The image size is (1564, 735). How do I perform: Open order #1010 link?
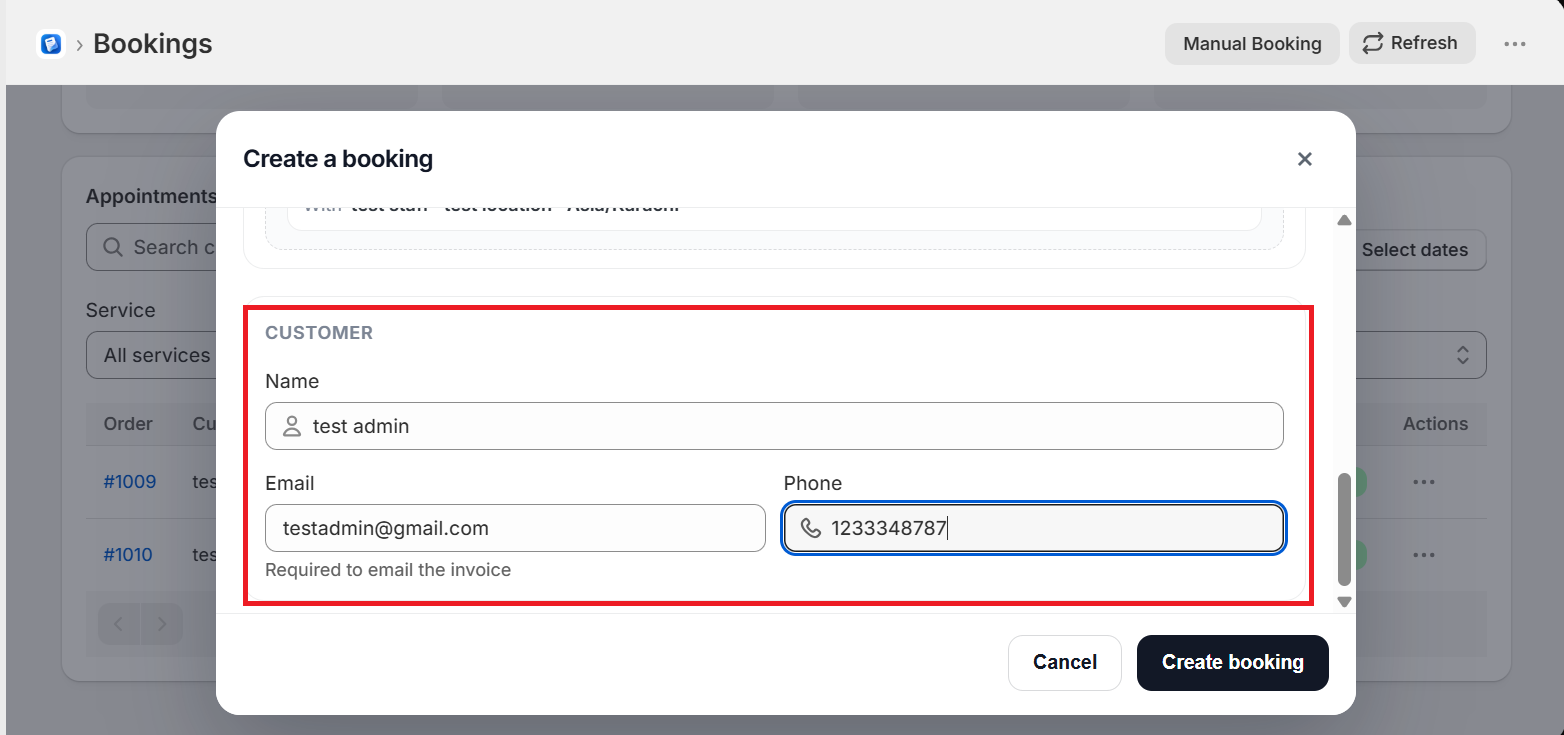pos(128,555)
